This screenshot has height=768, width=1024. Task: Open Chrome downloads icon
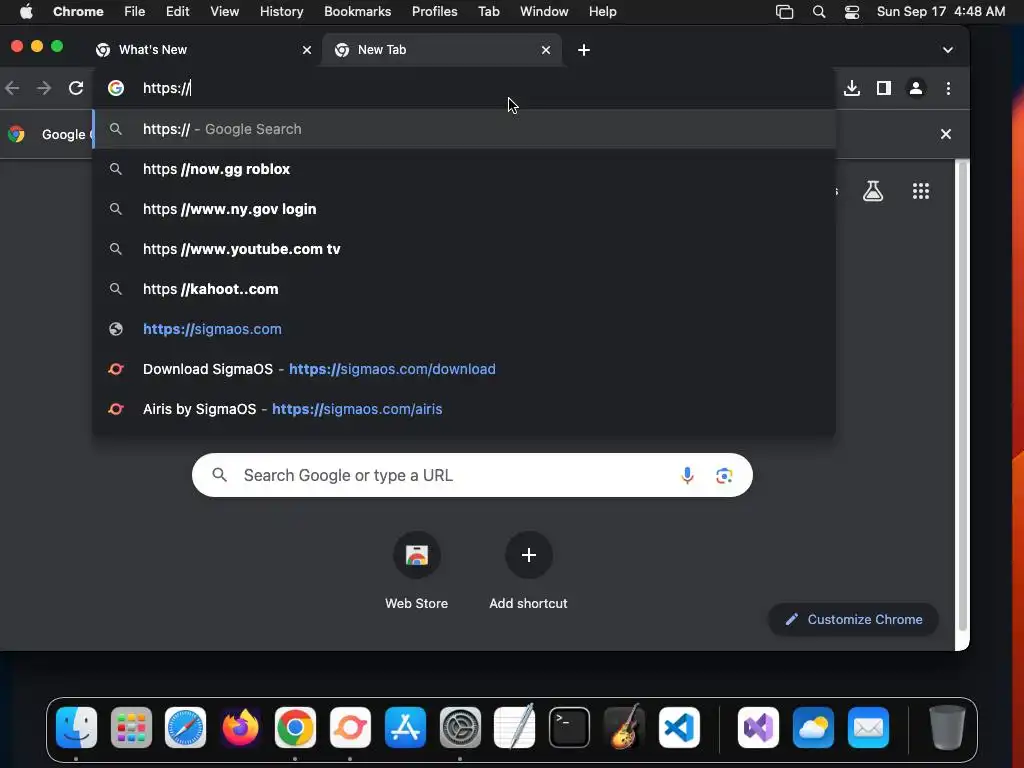[852, 88]
